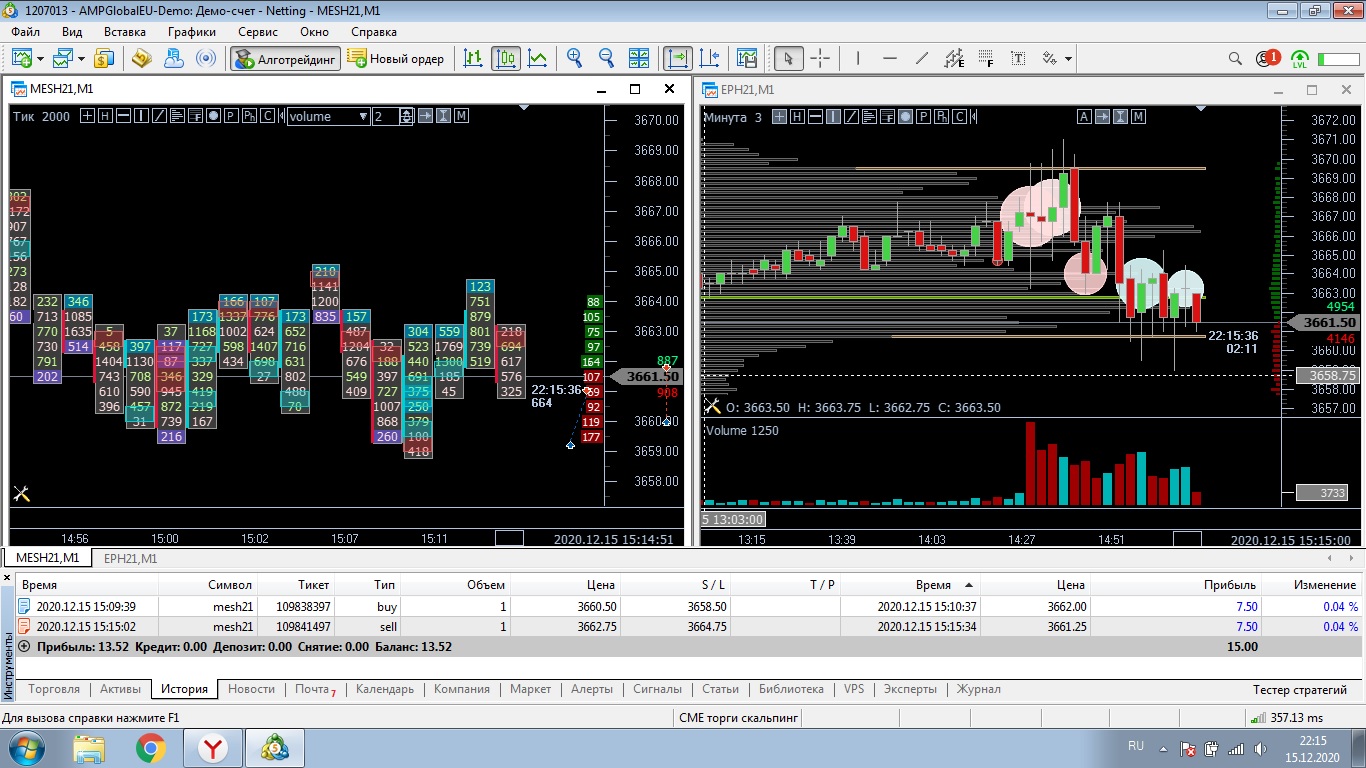This screenshot has width=1366, height=768.
Task: Switch to the EPH21,M1 chart tab
Action: click(x=131, y=559)
